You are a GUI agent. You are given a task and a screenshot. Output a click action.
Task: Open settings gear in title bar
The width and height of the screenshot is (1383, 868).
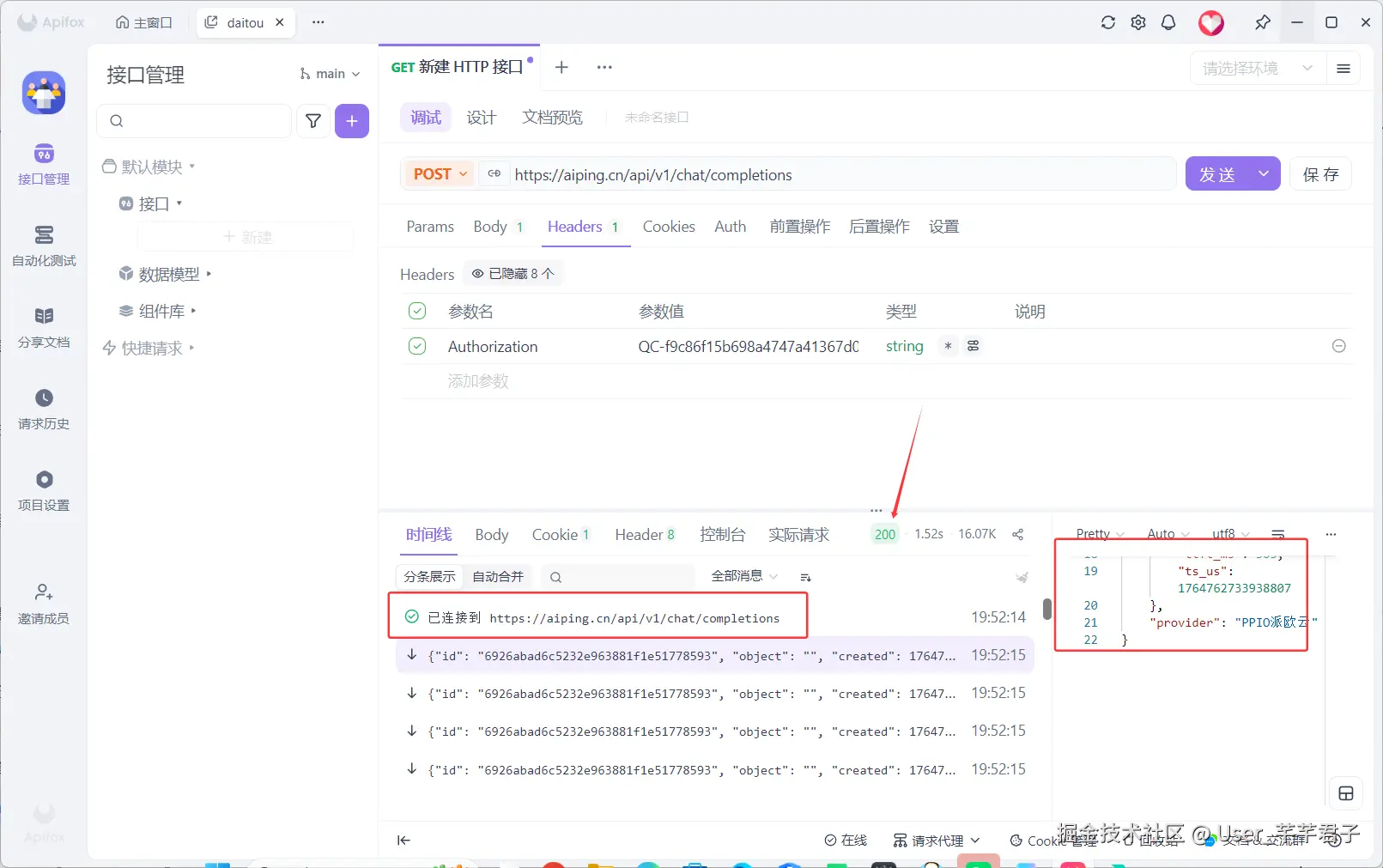coord(1138,23)
